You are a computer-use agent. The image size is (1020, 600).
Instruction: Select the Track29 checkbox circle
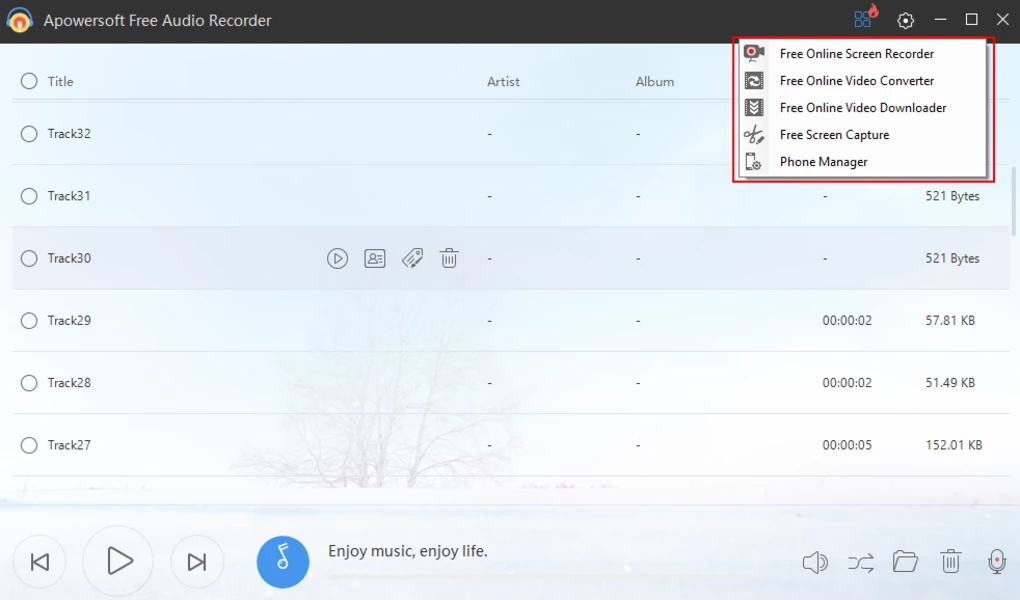[29, 321]
